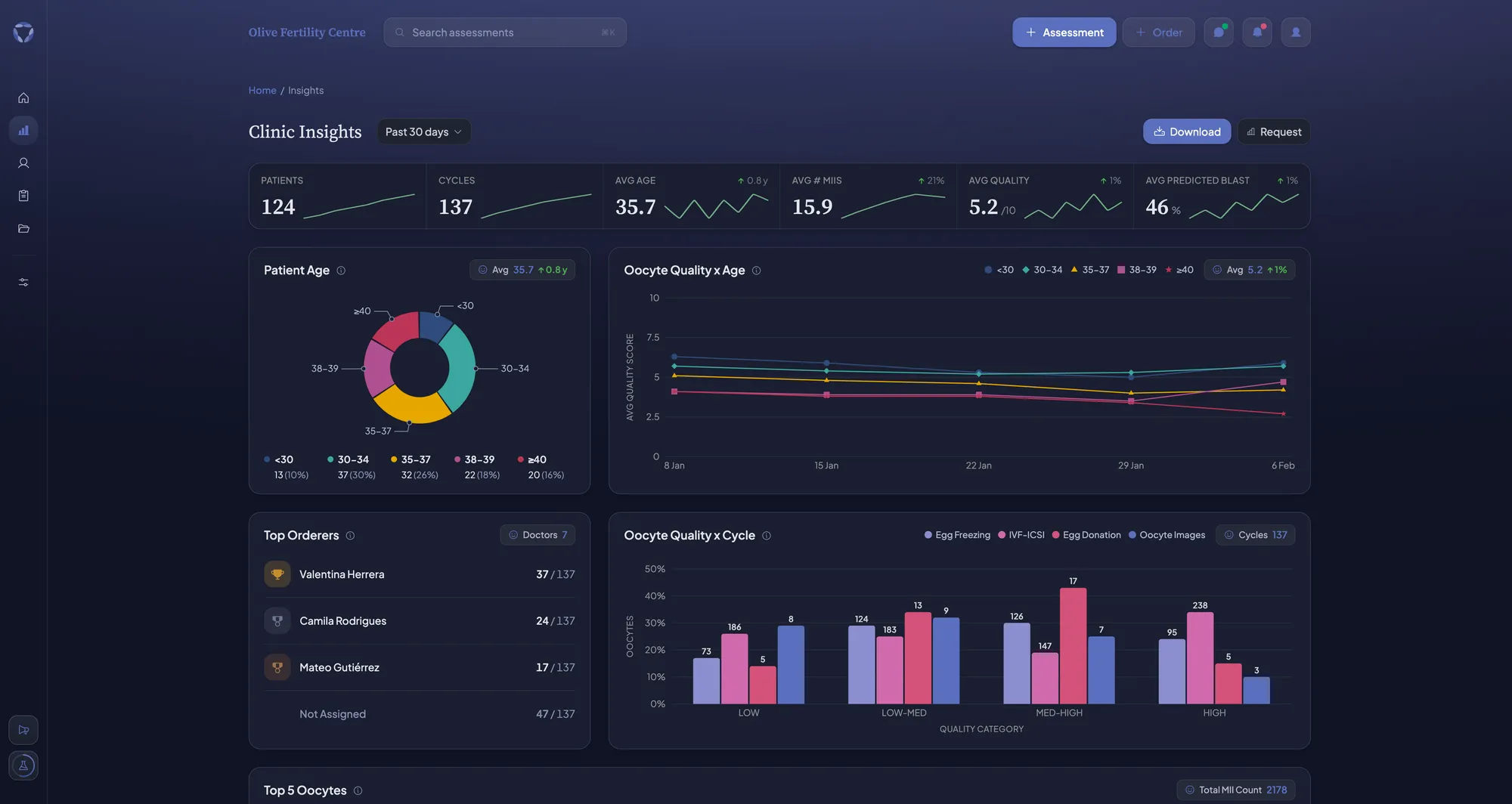Click info icon next to Top Orderers

(x=350, y=536)
